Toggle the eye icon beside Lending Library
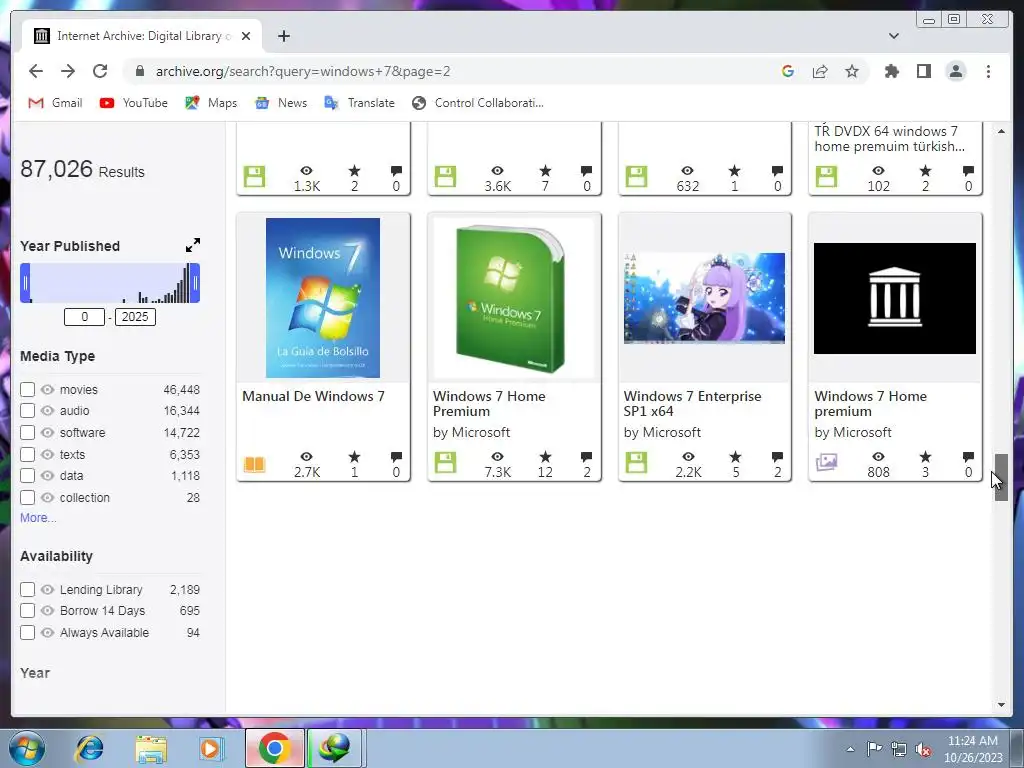Image resolution: width=1024 pixels, height=768 pixels. (x=47, y=590)
